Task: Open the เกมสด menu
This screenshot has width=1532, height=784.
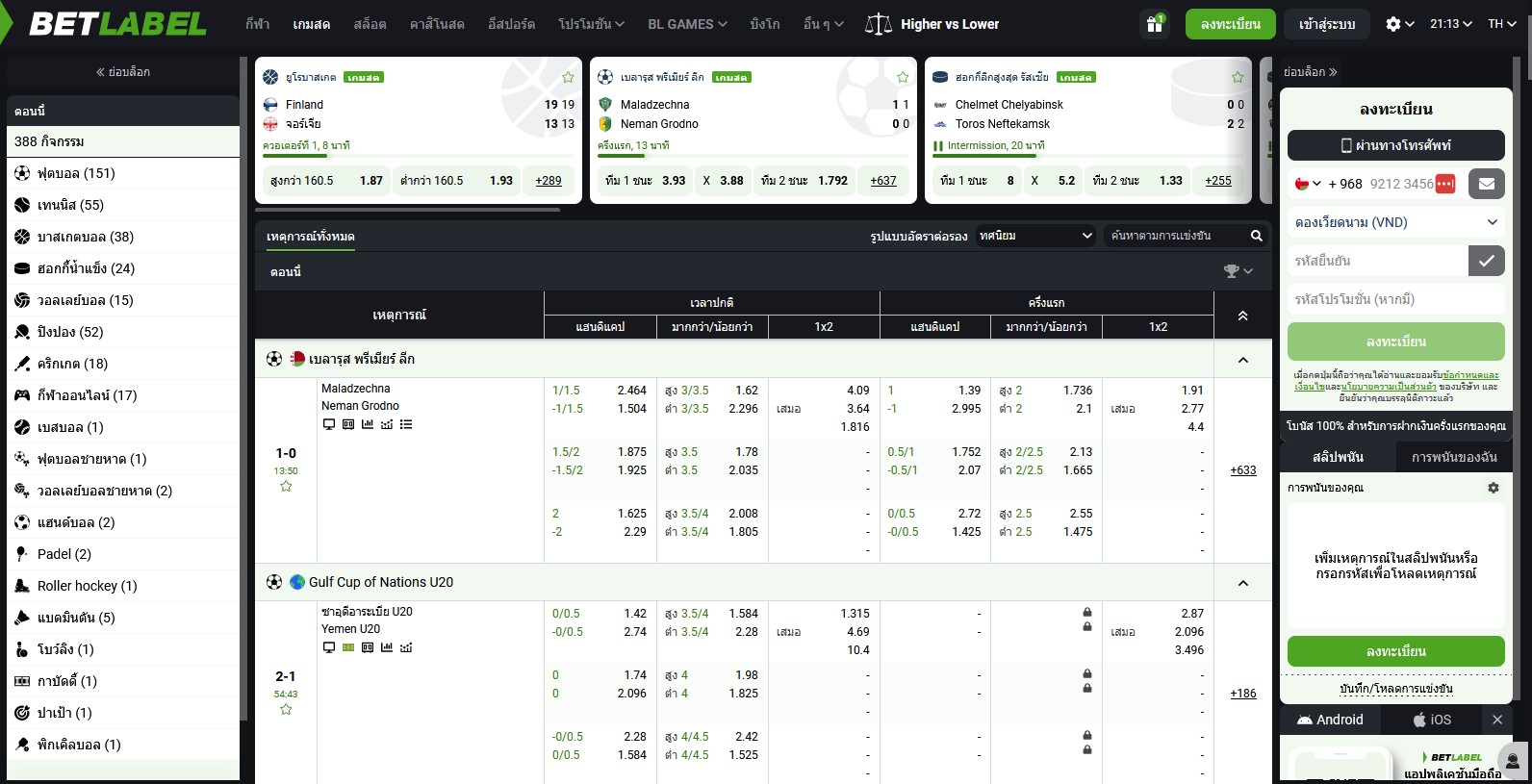Action: pyautogui.click(x=312, y=24)
